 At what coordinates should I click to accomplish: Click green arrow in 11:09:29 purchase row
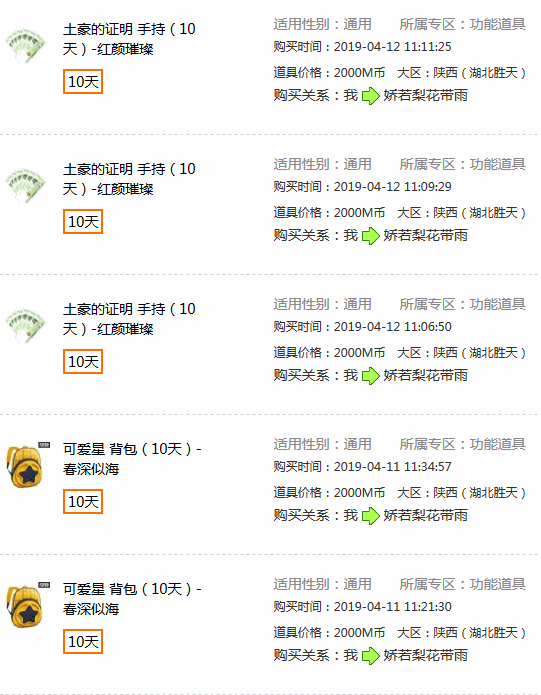[x=370, y=236]
